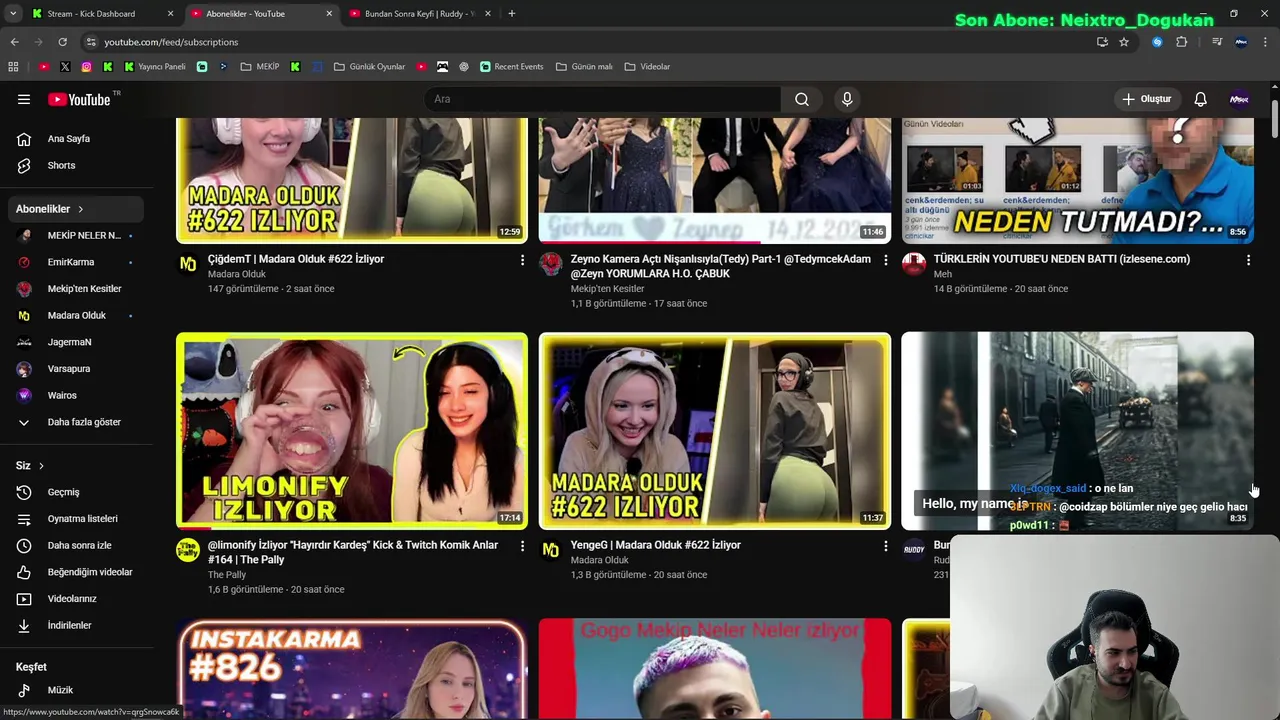Go to Ana Sayfa in sidebar
The width and height of the screenshot is (1280, 720).
78,139
